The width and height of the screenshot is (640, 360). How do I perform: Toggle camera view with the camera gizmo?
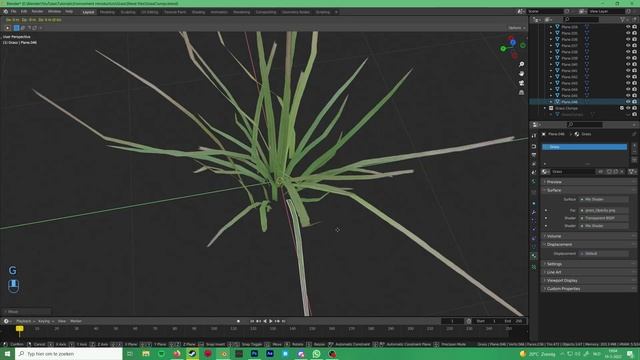[521, 83]
